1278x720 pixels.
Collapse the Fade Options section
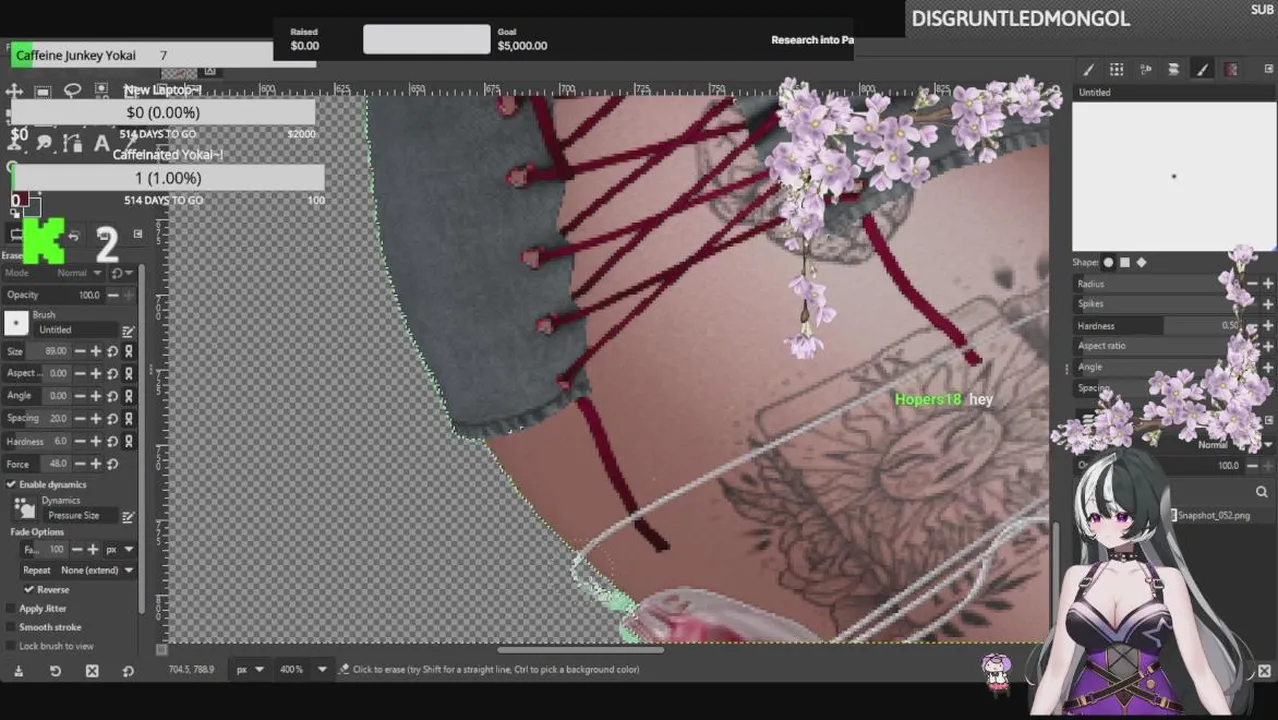click(37, 532)
